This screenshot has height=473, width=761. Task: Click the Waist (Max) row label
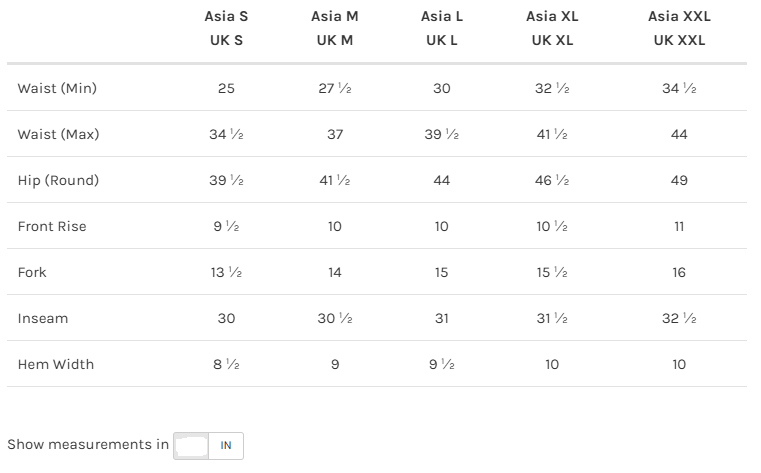coord(58,134)
